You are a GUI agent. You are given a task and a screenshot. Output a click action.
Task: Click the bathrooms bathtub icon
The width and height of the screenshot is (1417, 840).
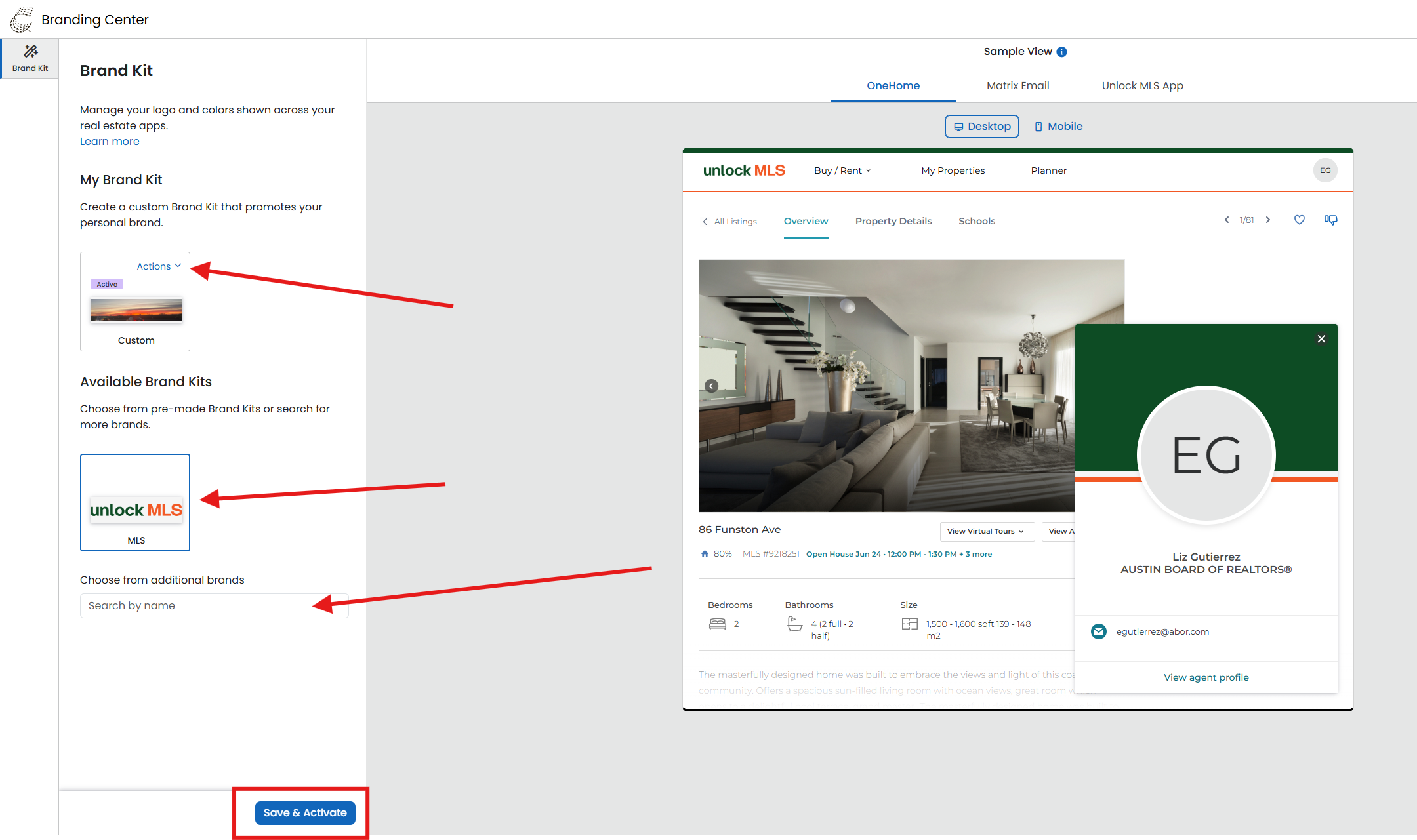coord(794,624)
